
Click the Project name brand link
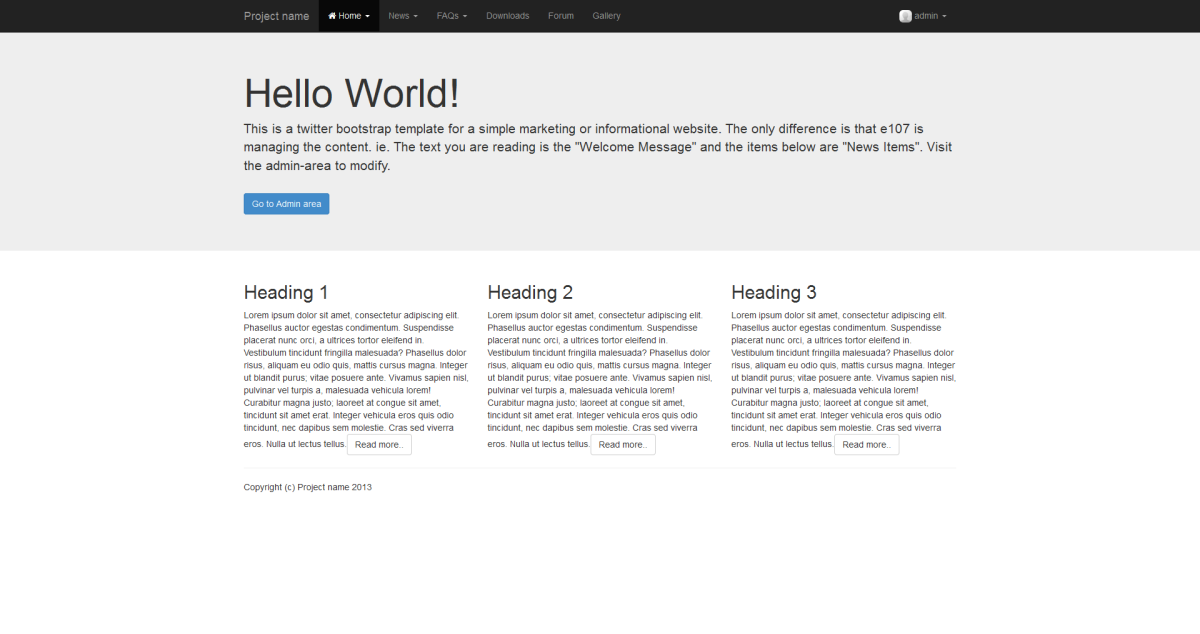click(x=276, y=15)
